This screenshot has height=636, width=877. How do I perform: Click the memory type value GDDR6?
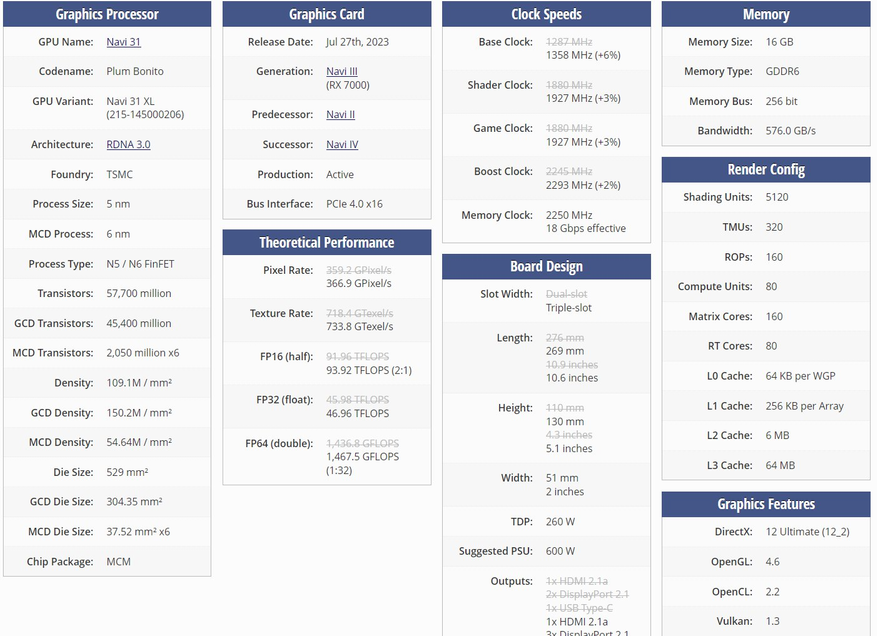[782, 72]
